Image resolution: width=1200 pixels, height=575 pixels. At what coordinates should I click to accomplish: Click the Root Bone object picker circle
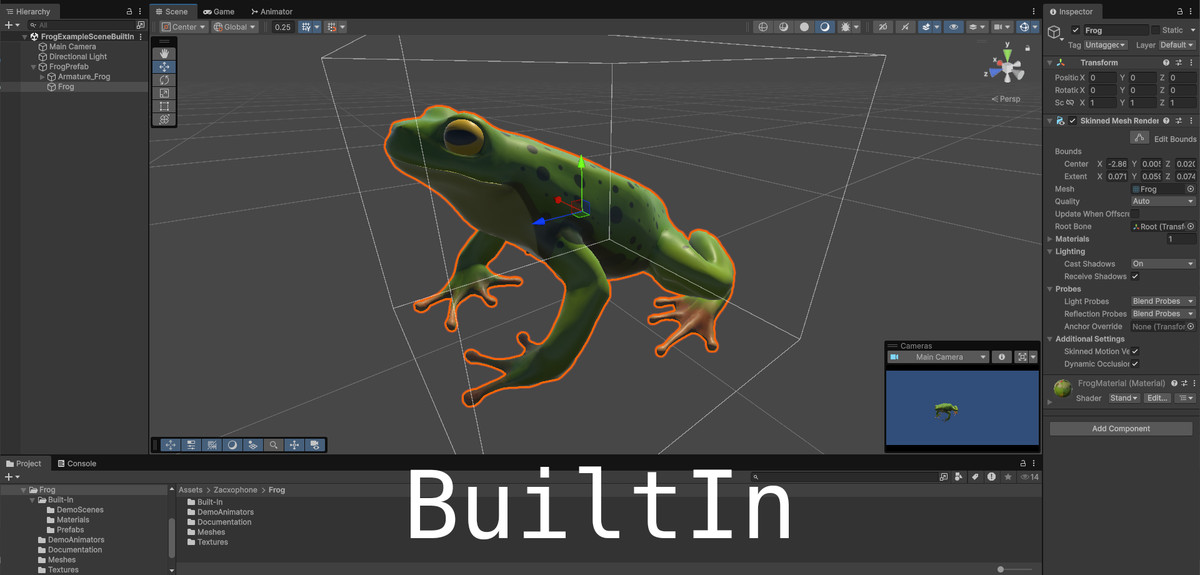(x=1190, y=227)
